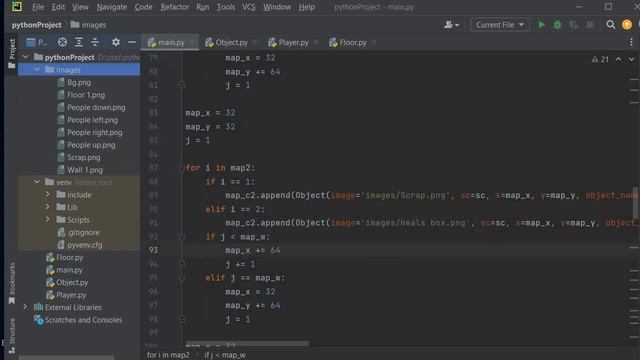Screen dimensions: 640x360
Task: Close the Object.py editor tab
Action: point(255,42)
